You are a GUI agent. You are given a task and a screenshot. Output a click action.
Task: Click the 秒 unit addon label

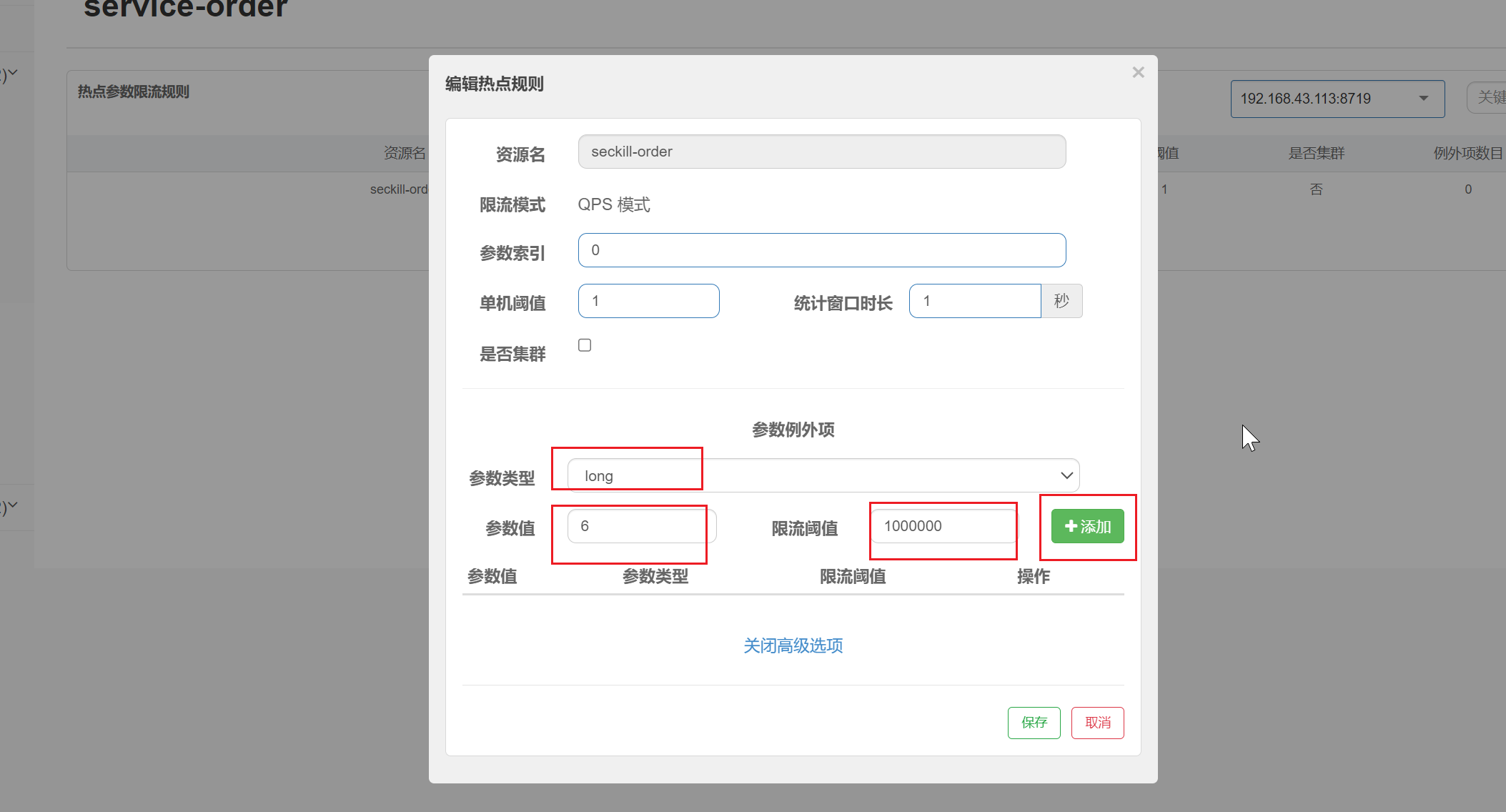tap(1061, 301)
